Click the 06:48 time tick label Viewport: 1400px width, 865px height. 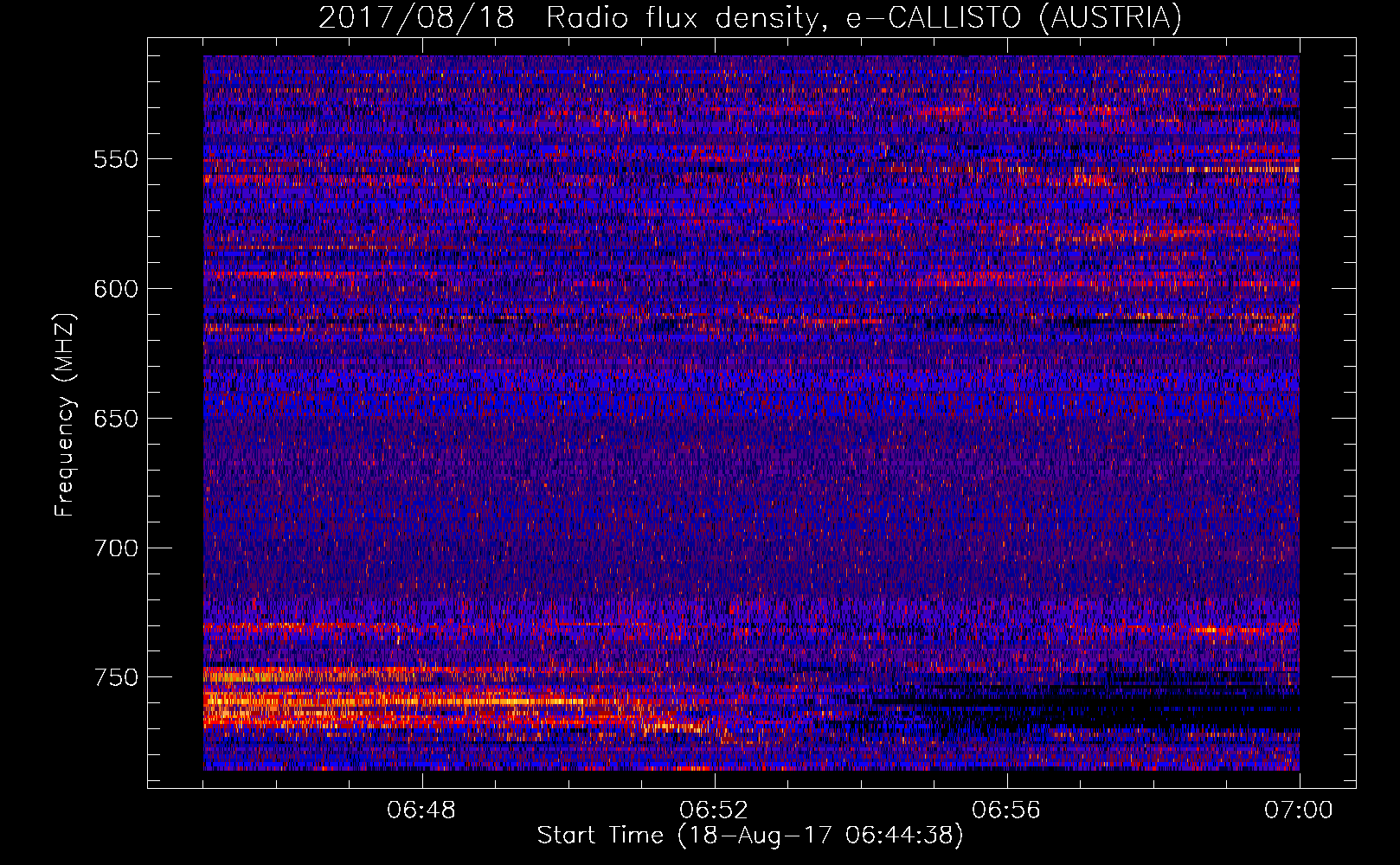click(x=422, y=811)
